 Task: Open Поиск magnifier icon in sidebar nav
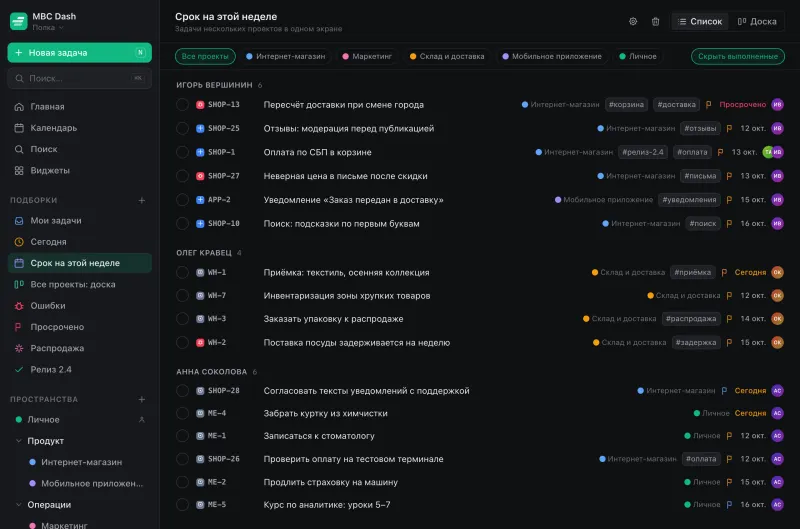[x=19, y=149]
